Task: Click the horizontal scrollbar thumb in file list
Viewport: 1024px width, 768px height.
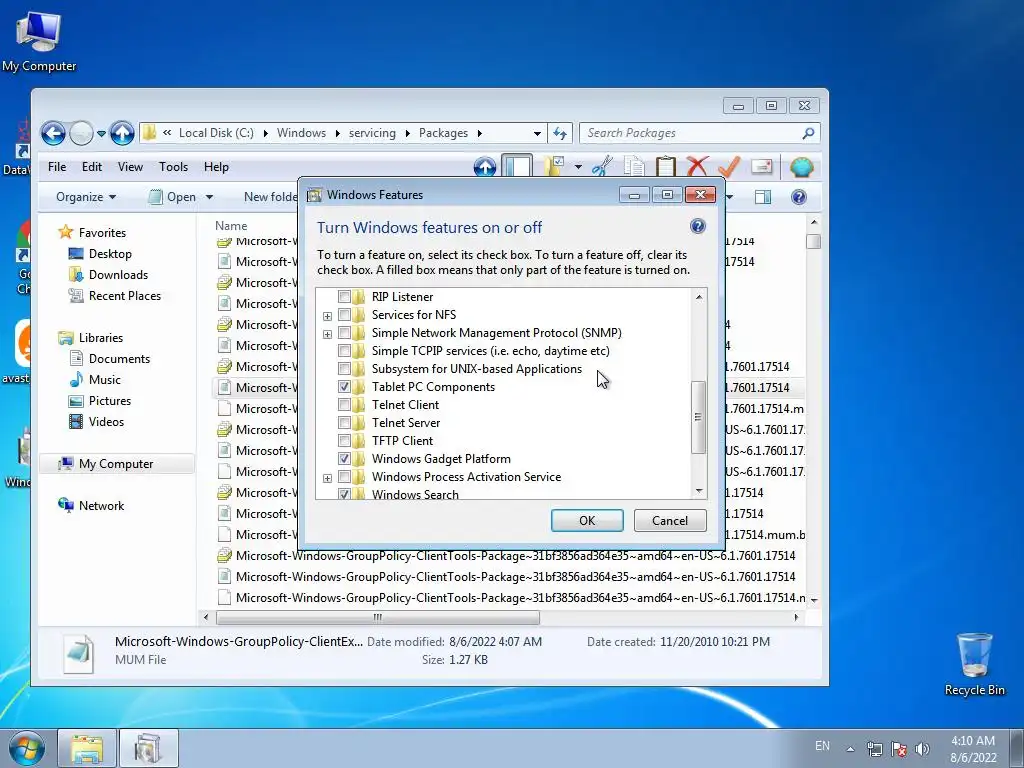Action: click(x=378, y=617)
